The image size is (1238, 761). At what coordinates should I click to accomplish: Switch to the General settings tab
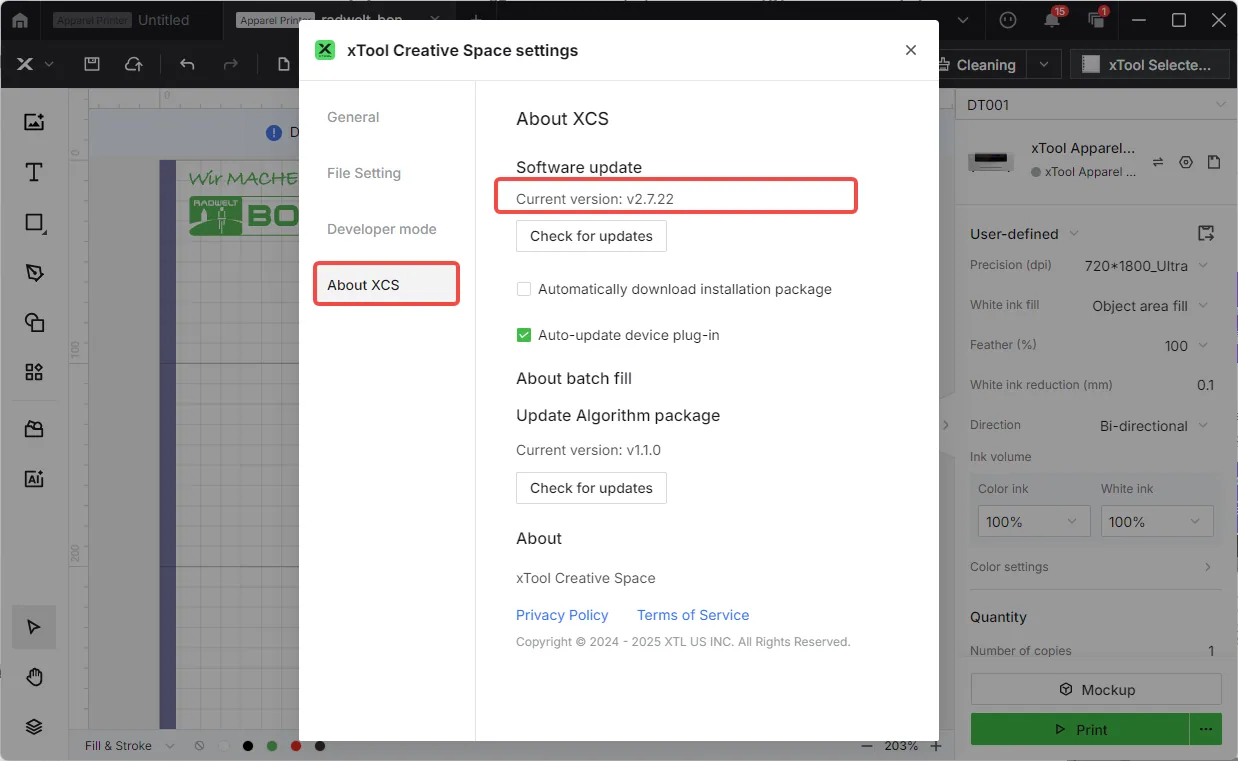click(x=353, y=117)
